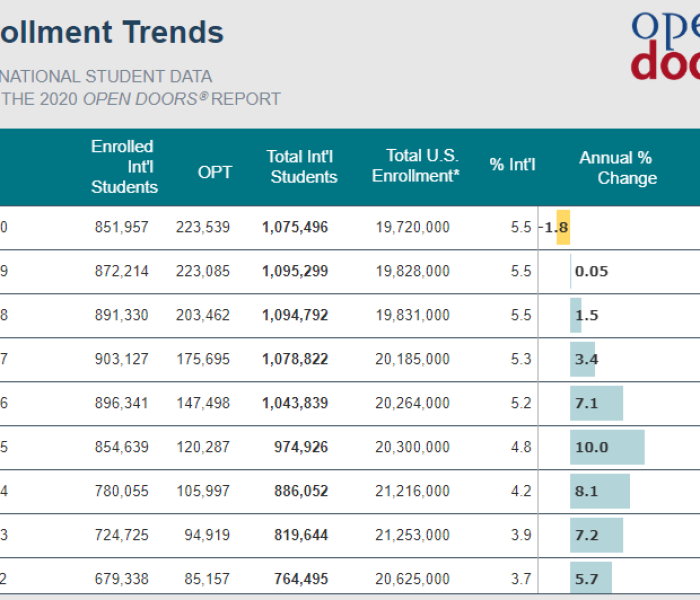Click the 8.1 annual change bar
This screenshot has width=700, height=600.
pos(600,491)
